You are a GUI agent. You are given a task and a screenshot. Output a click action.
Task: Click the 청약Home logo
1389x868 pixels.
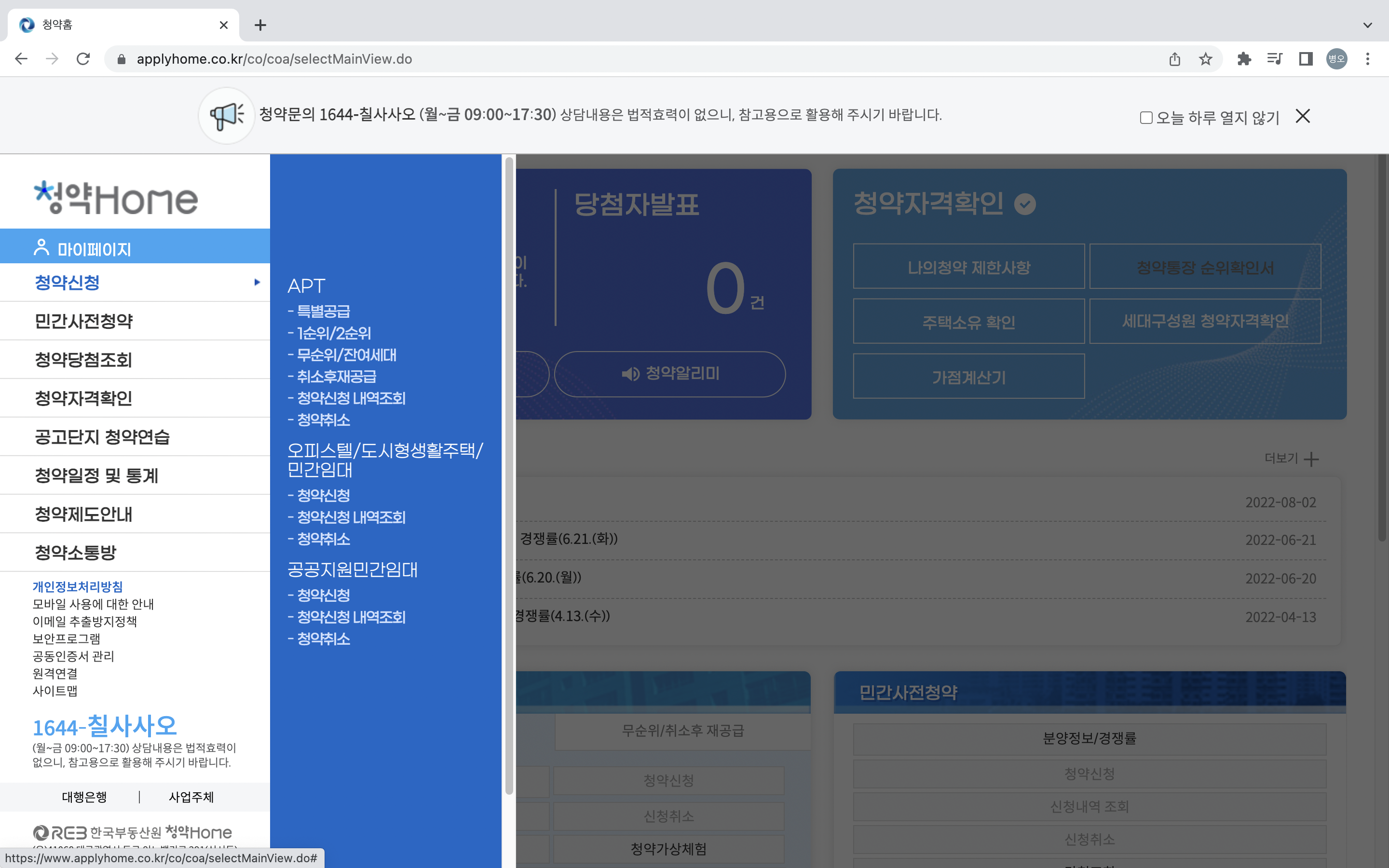click(x=116, y=198)
